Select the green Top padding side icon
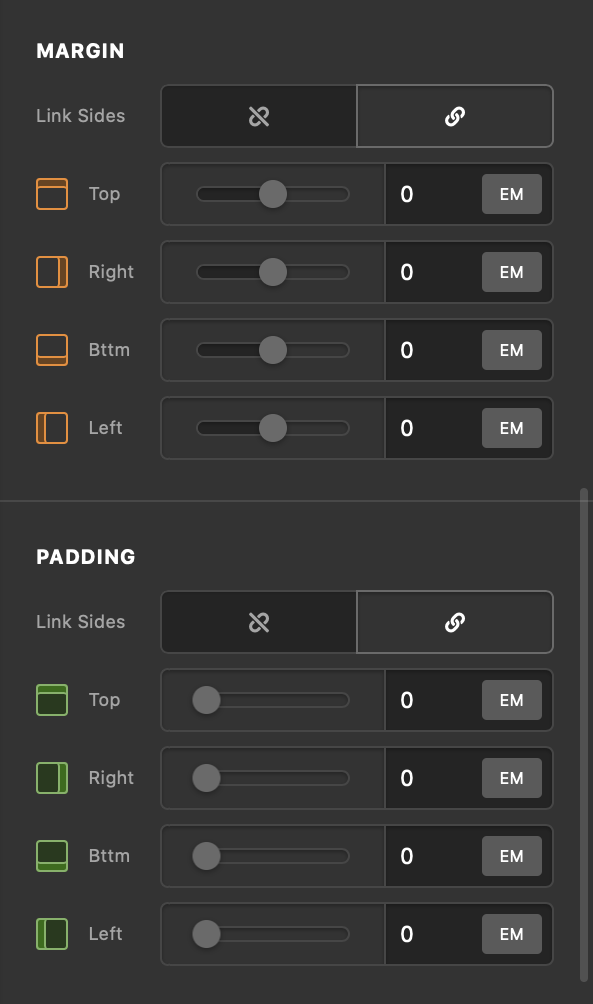Image resolution: width=593 pixels, height=1004 pixels. click(51, 700)
